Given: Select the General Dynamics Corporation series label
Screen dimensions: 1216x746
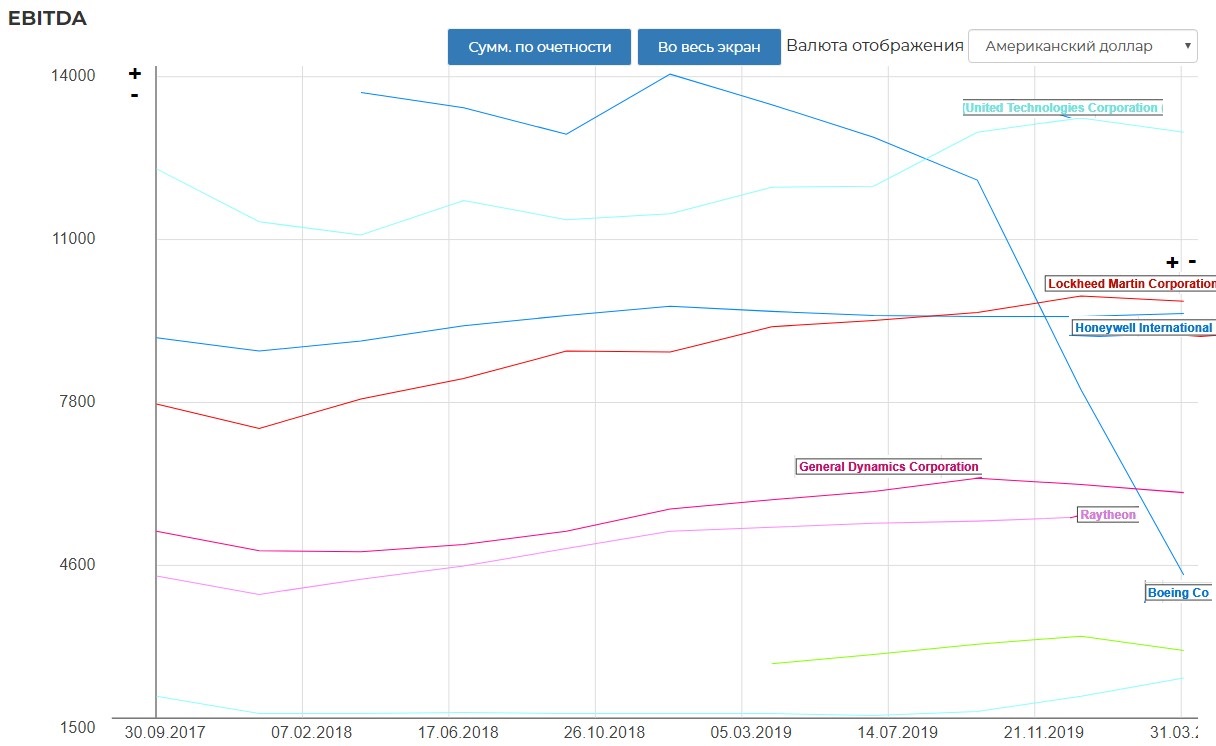Looking at the screenshot, I should (x=889, y=467).
